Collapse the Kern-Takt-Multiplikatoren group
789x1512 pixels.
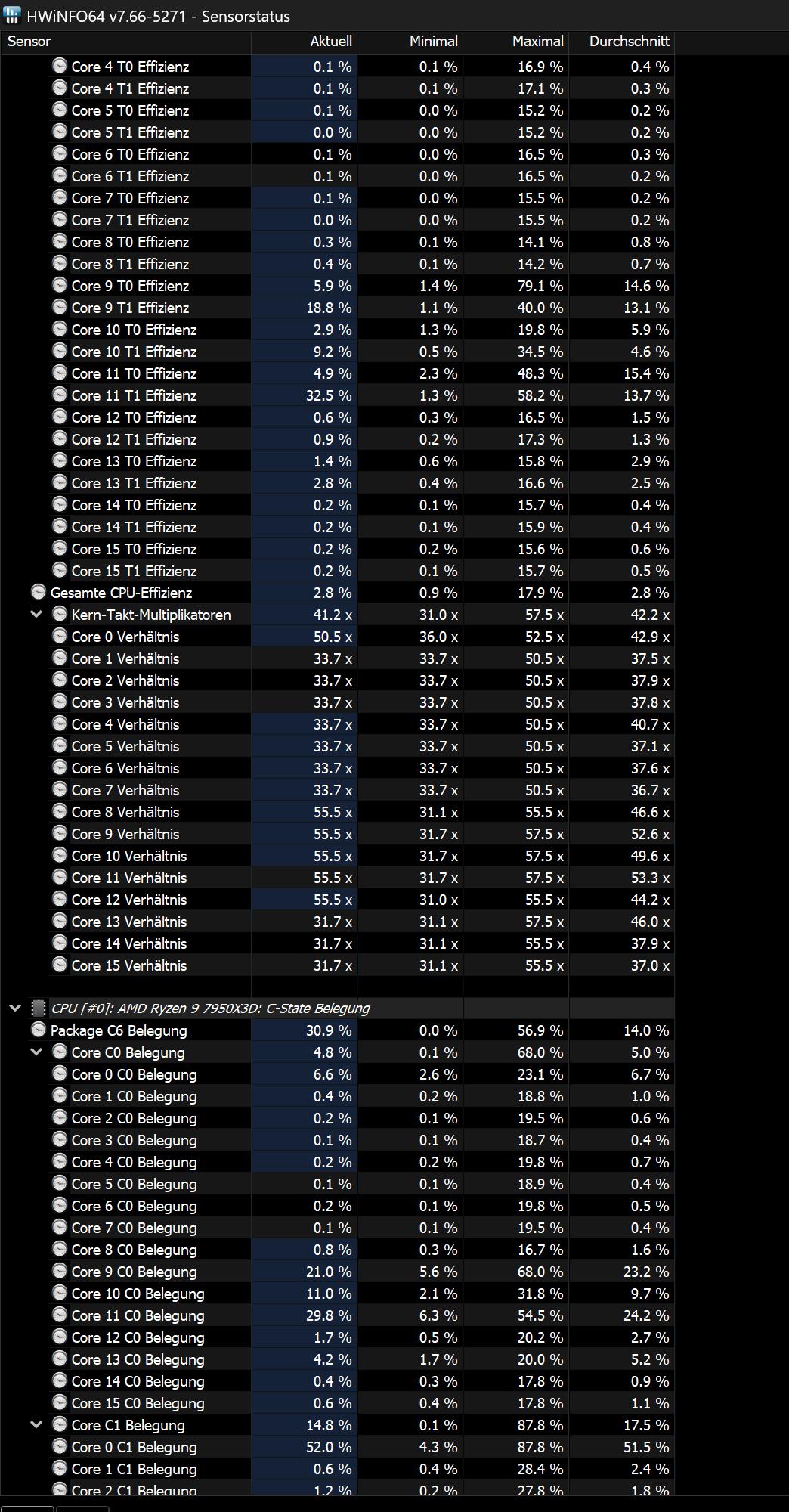36,615
